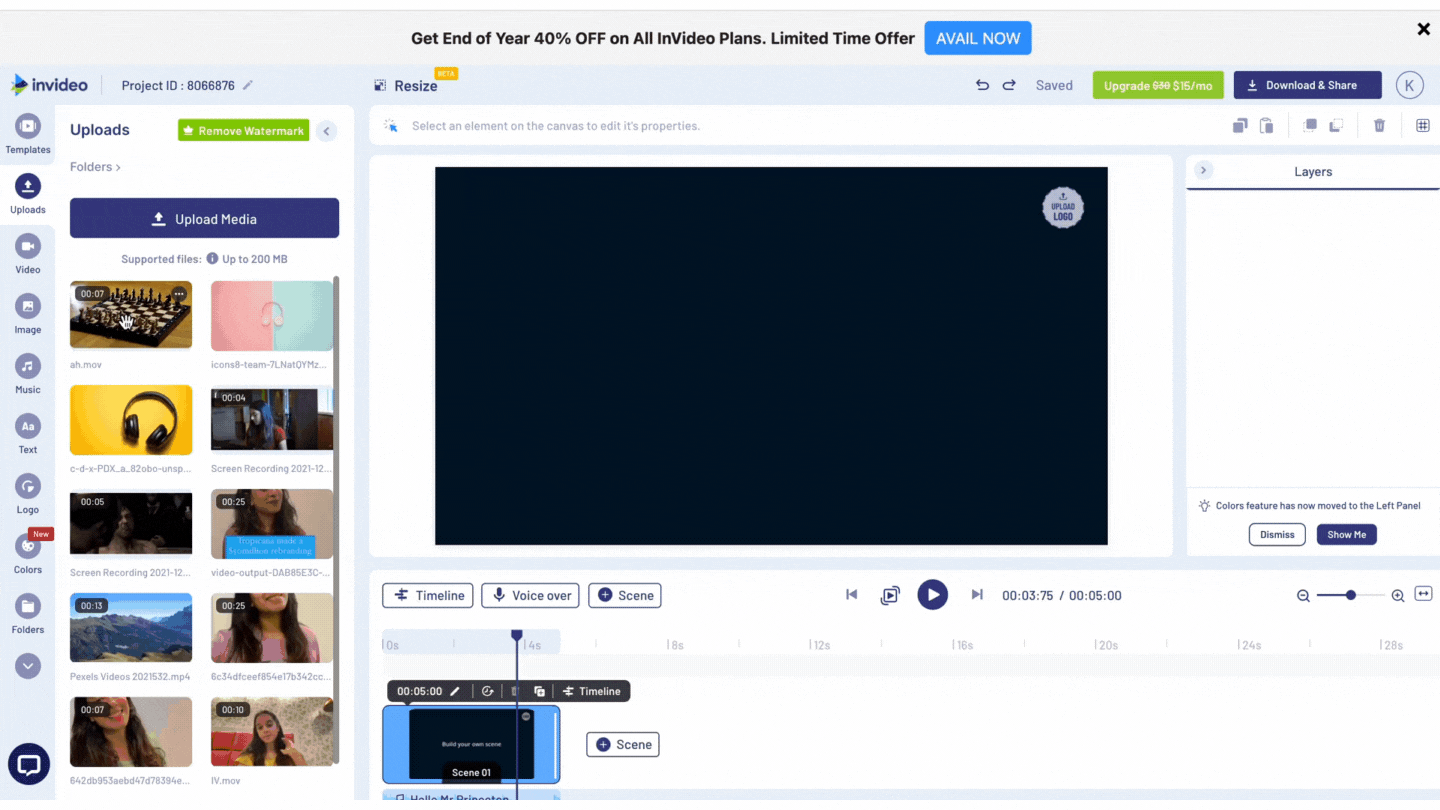Click the playhead marker on the timeline ruler
Screen dimensions: 1440x810
[x=517, y=636]
